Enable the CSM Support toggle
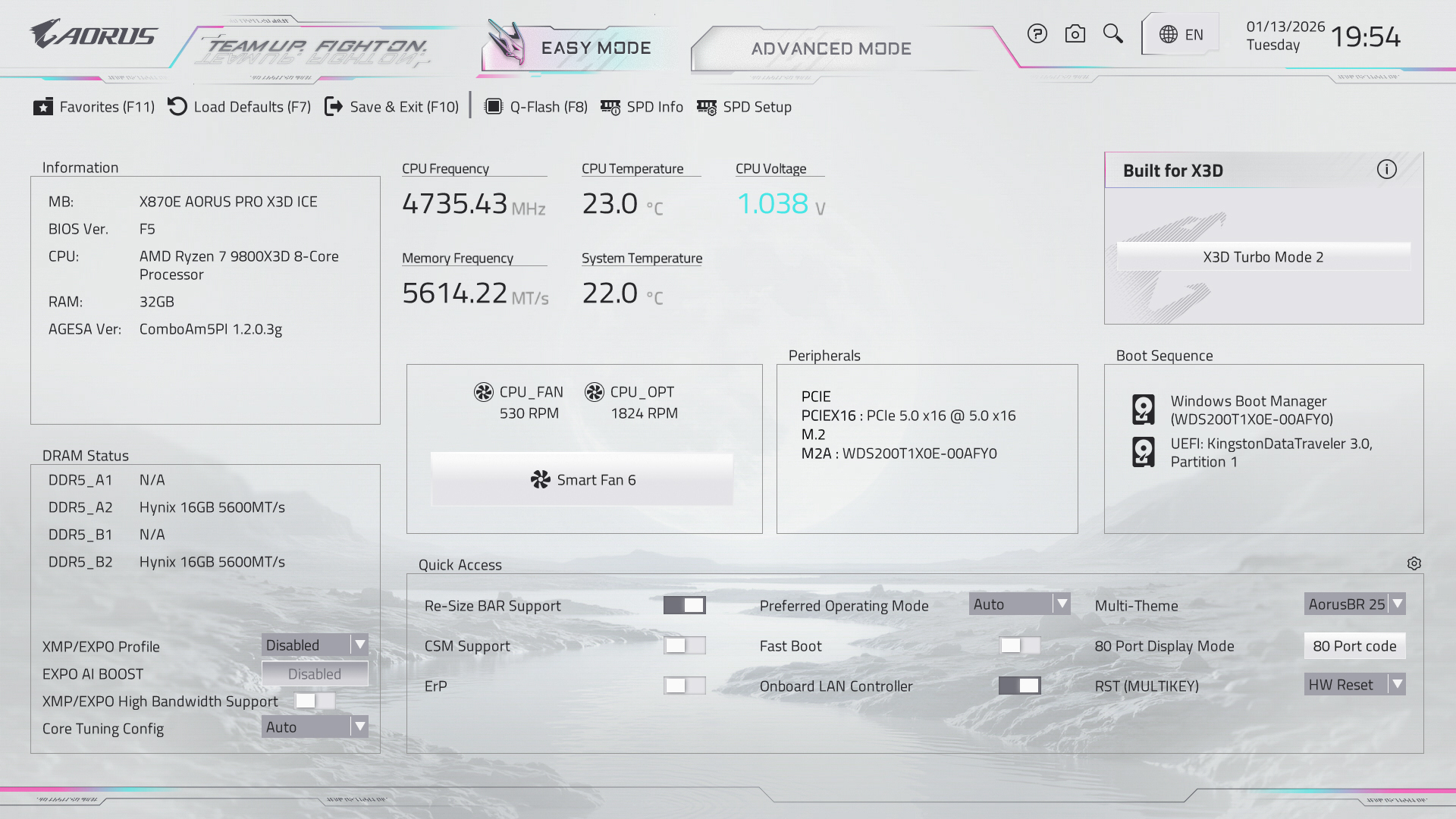1456x819 pixels. tap(684, 645)
